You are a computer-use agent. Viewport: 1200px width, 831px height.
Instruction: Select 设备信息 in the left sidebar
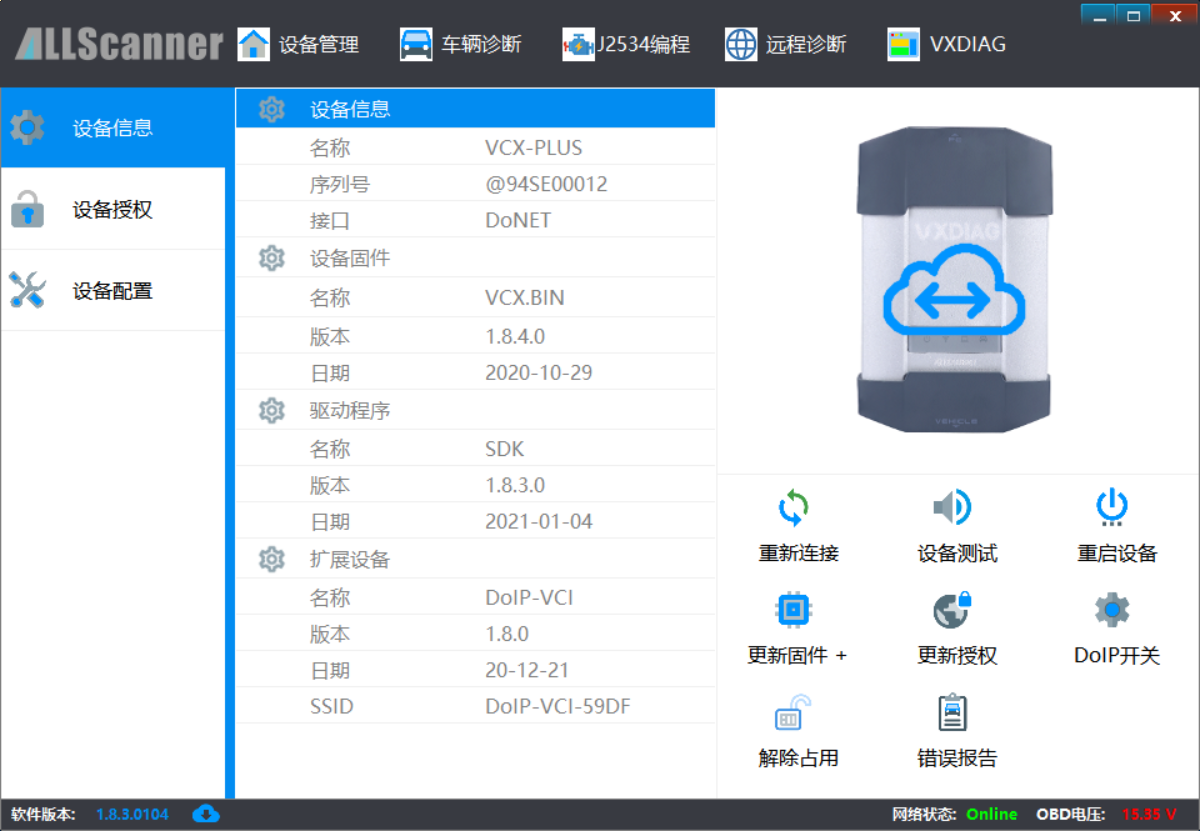tap(113, 128)
